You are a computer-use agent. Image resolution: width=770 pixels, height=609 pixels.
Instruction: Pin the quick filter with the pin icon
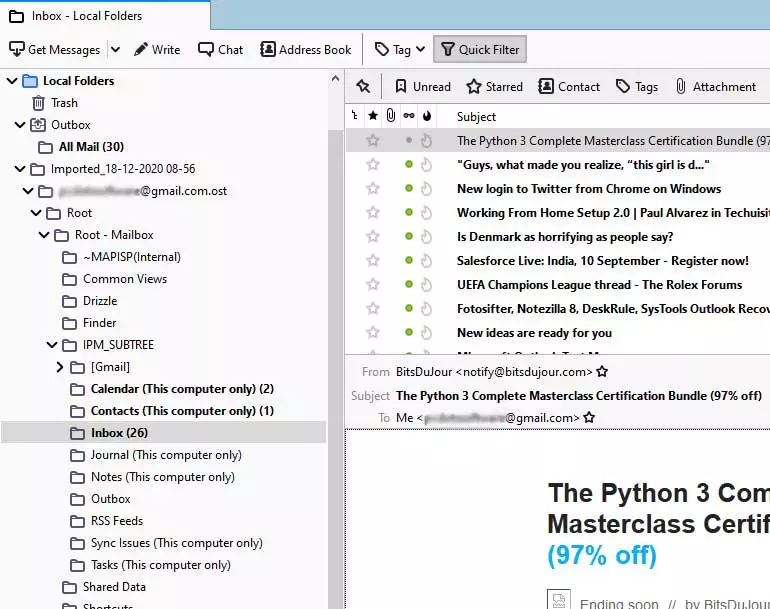(363, 86)
